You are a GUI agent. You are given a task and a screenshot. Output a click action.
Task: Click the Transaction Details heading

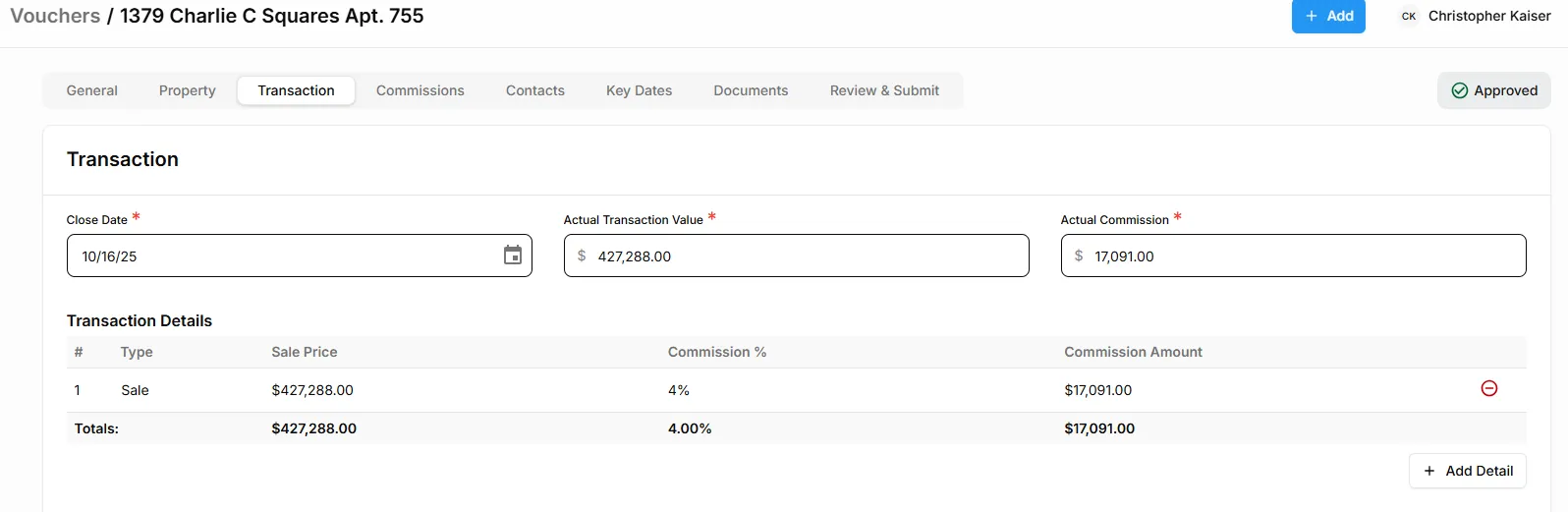[140, 320]
